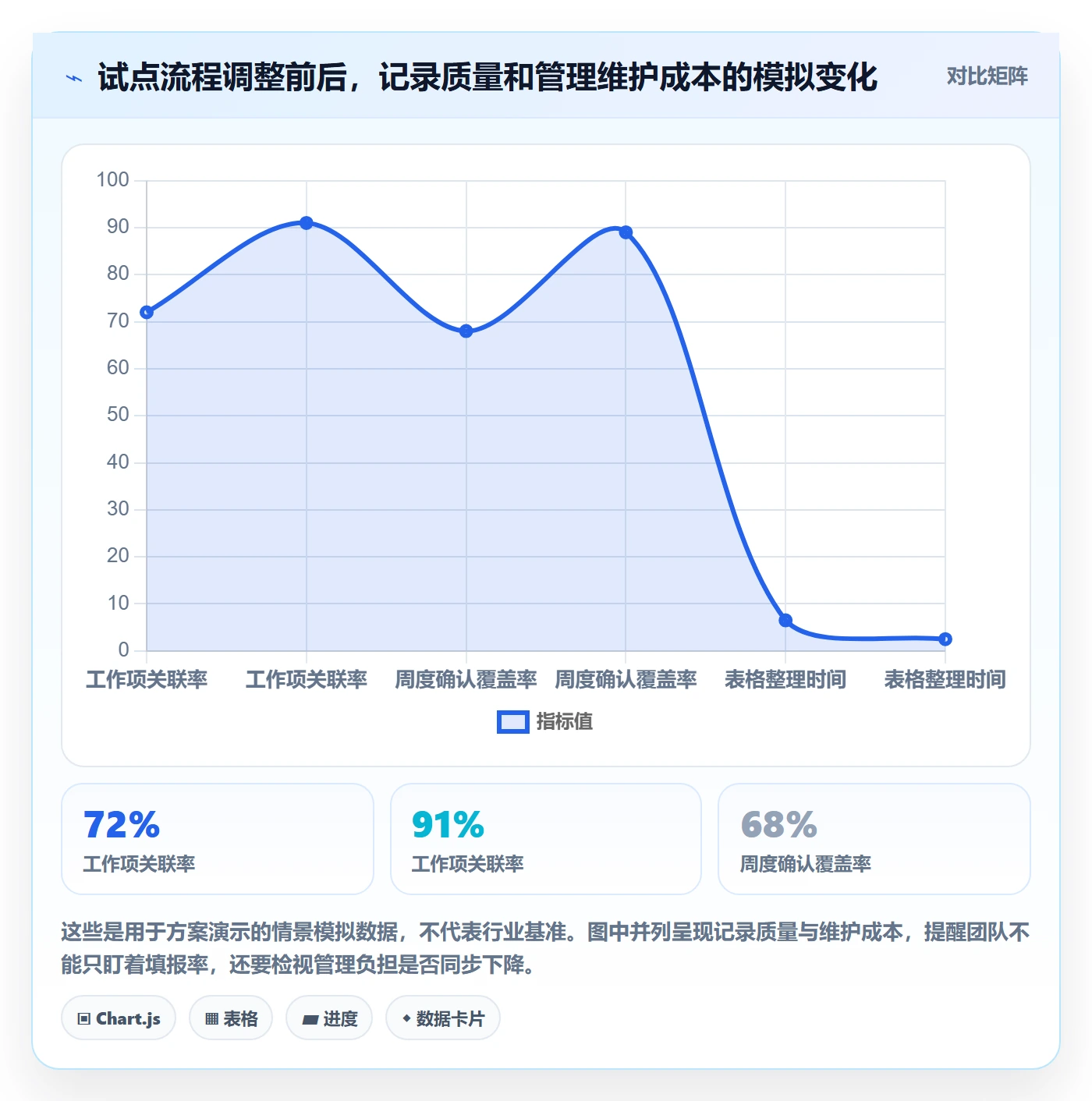Open the 72% 工作项关联率 card

(x=218, y=839)
